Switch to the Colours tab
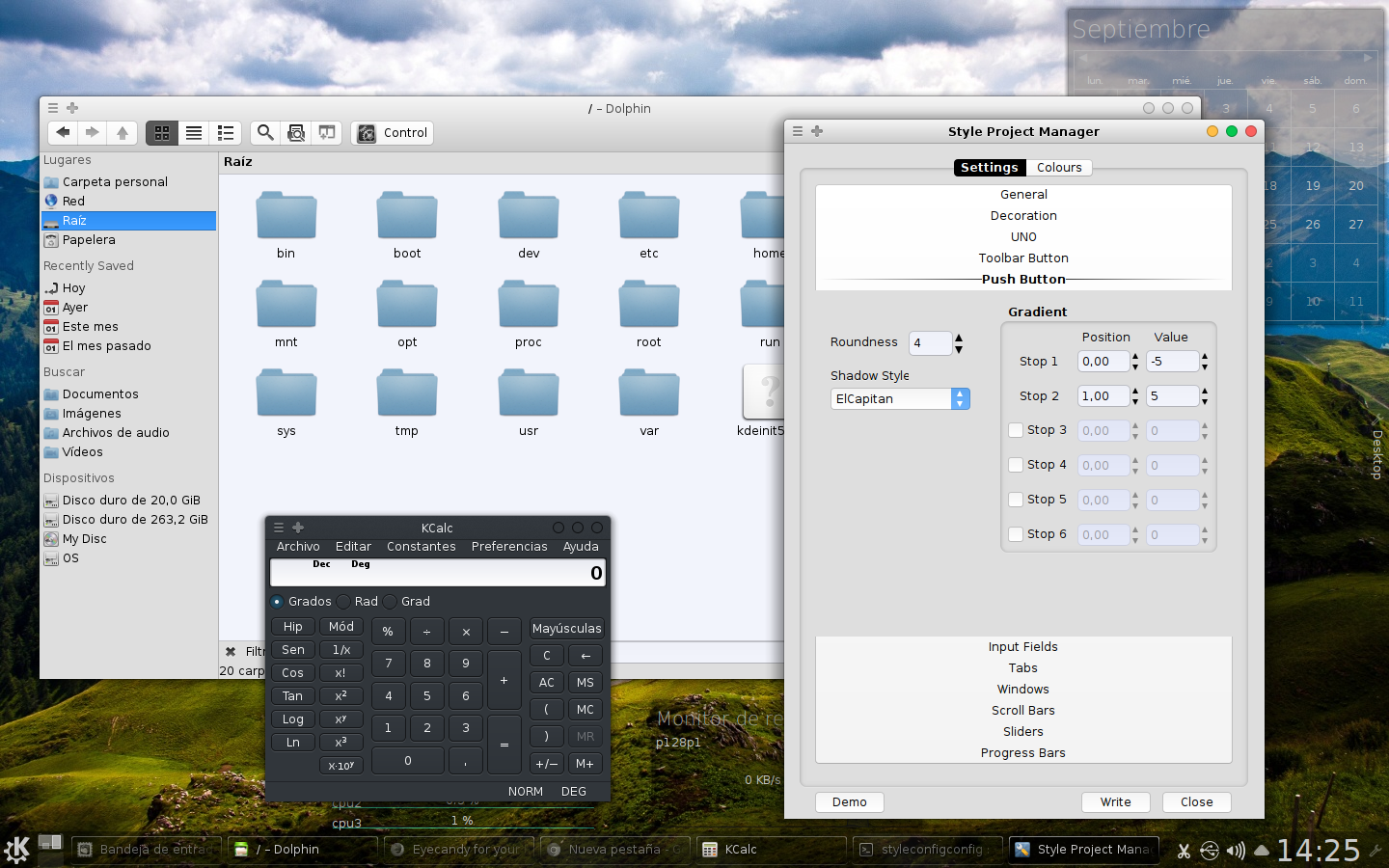 (x=1059, y=168)
